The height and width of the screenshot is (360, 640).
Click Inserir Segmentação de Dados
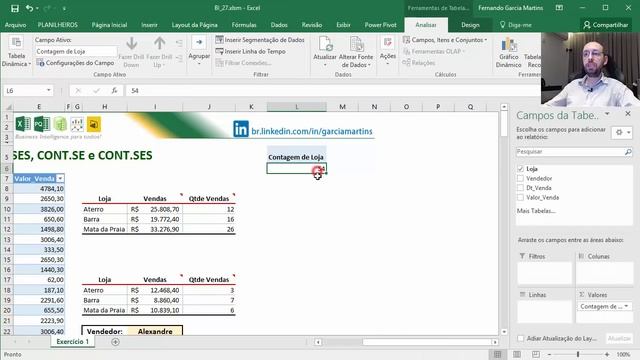(x=260, y=40)
